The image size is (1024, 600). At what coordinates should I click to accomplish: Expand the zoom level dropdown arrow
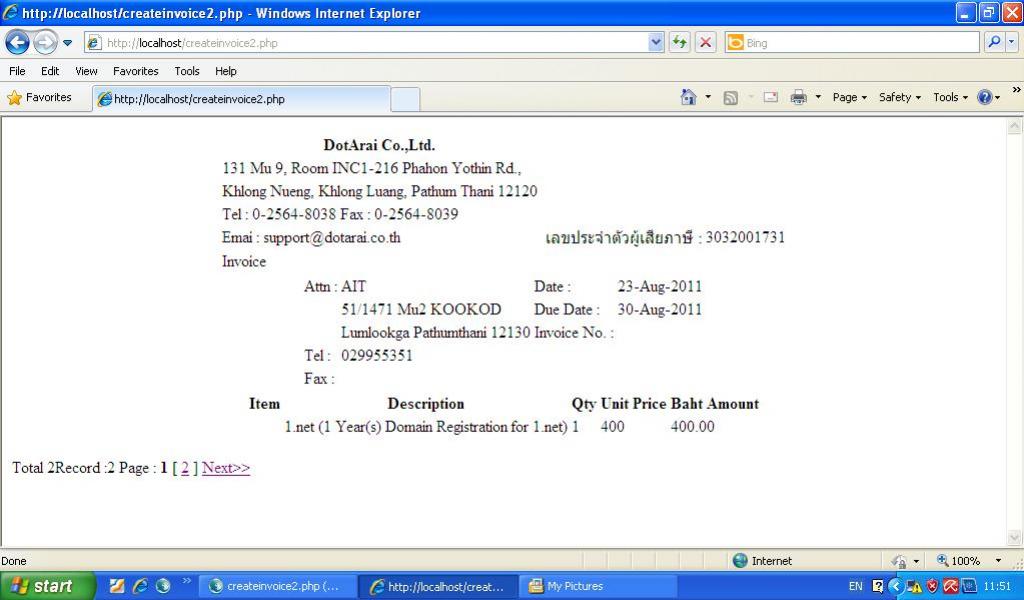coord(998,561)
